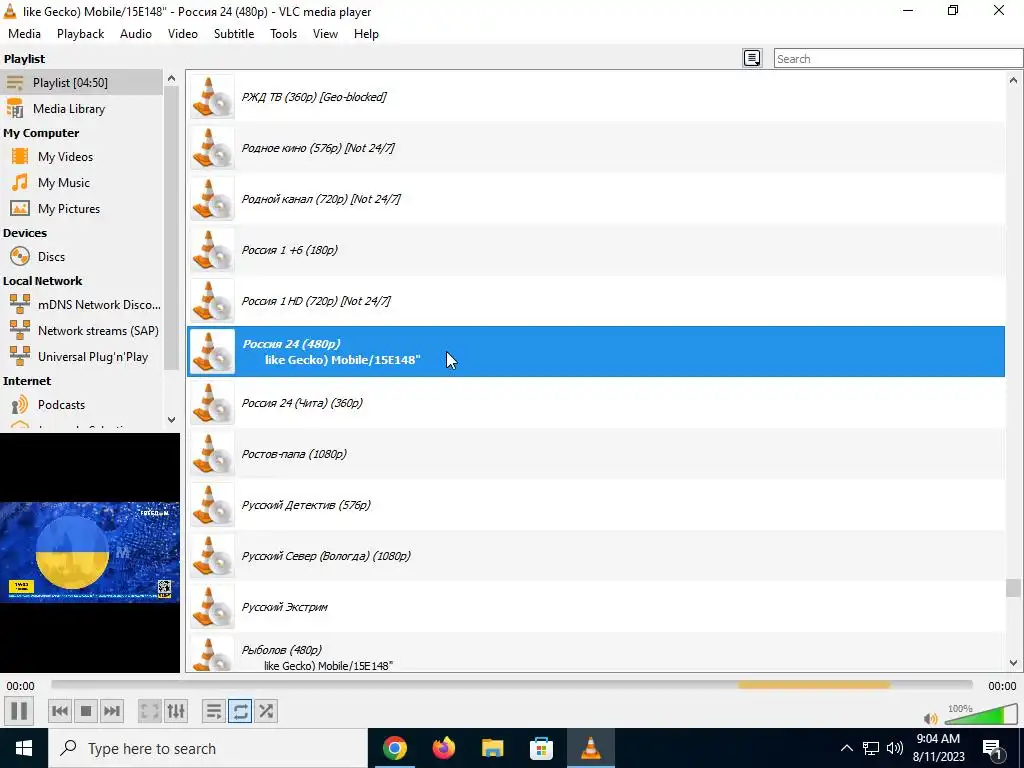Select Playlist [04:50] in sidebar
This screenshot has width=1024, height=768.
[81, 82]
